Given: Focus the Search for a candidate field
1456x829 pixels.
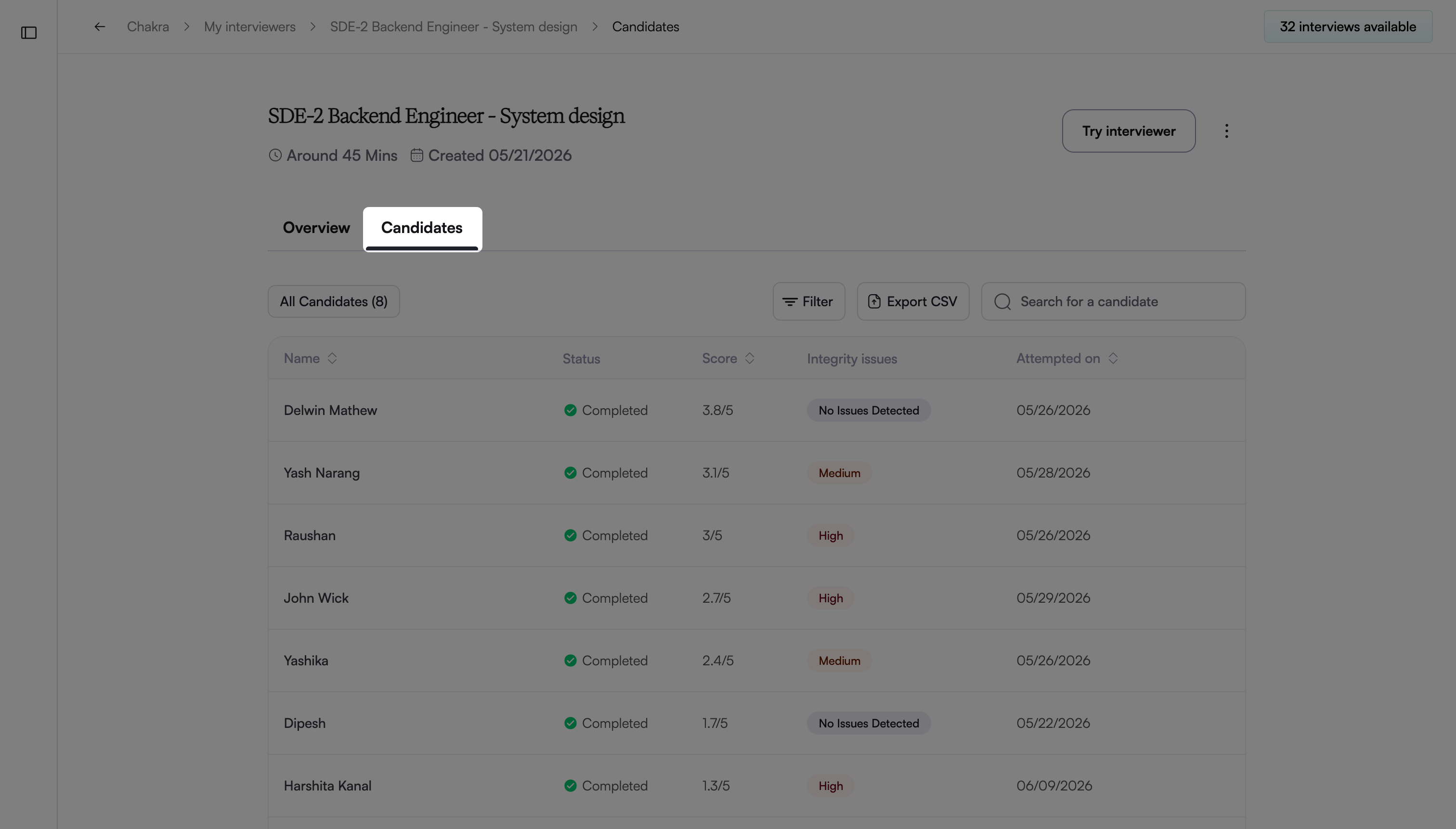Looking at the screenshot, I should pyautogui.click(x=1113, y=301).
